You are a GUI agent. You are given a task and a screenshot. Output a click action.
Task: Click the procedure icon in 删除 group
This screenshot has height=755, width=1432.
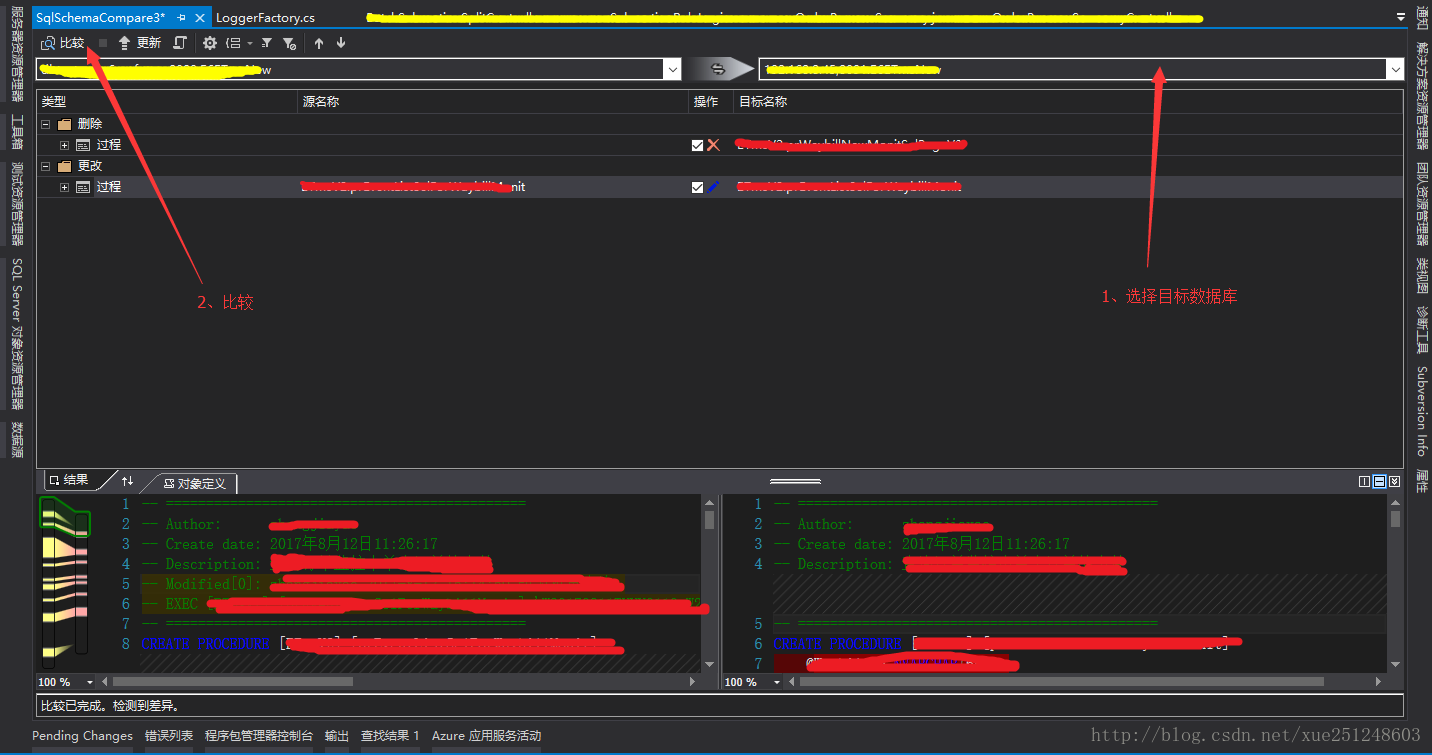point(83,145)
